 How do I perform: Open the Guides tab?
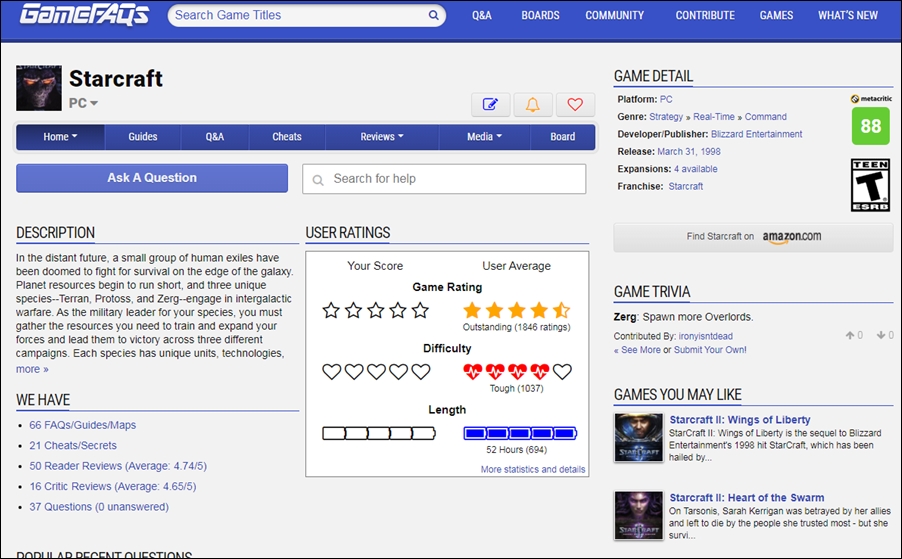[143, 136]
